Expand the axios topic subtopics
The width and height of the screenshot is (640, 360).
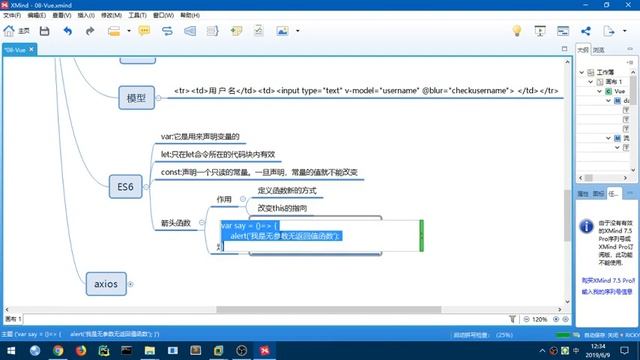(131, 284)
